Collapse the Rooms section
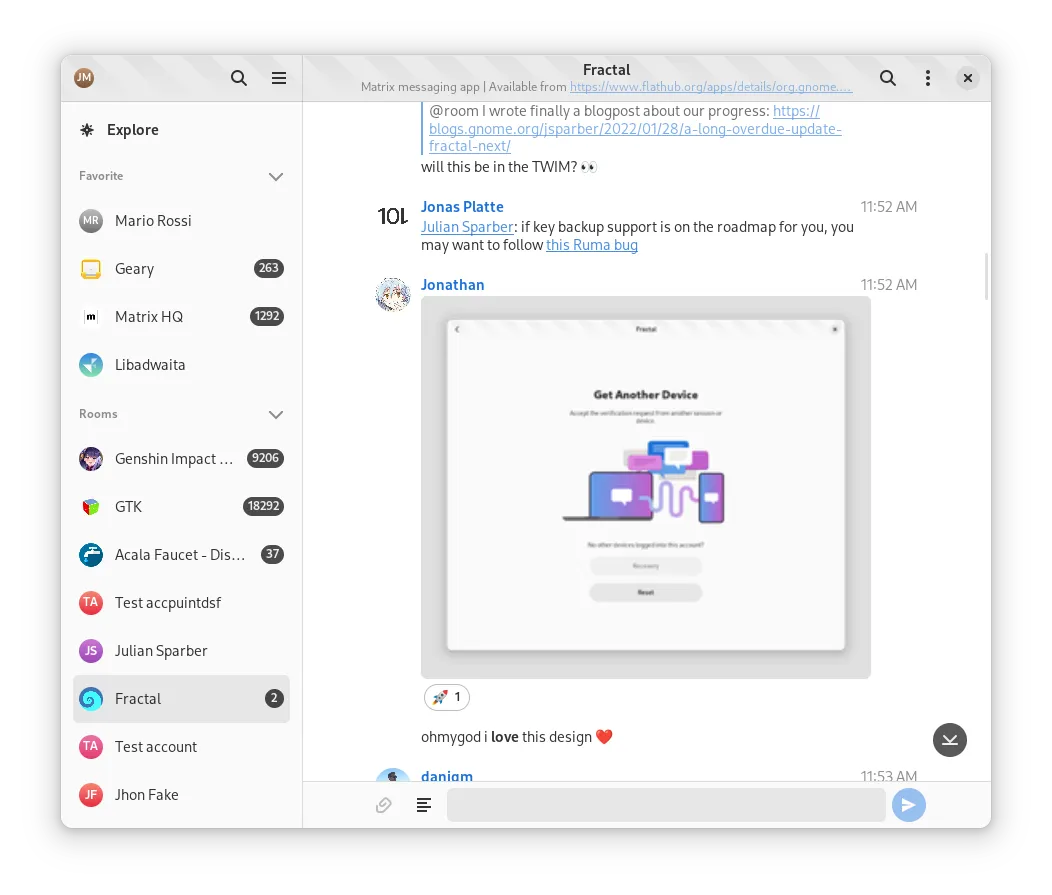This screenshot has height=895, width=1052. 276,415
